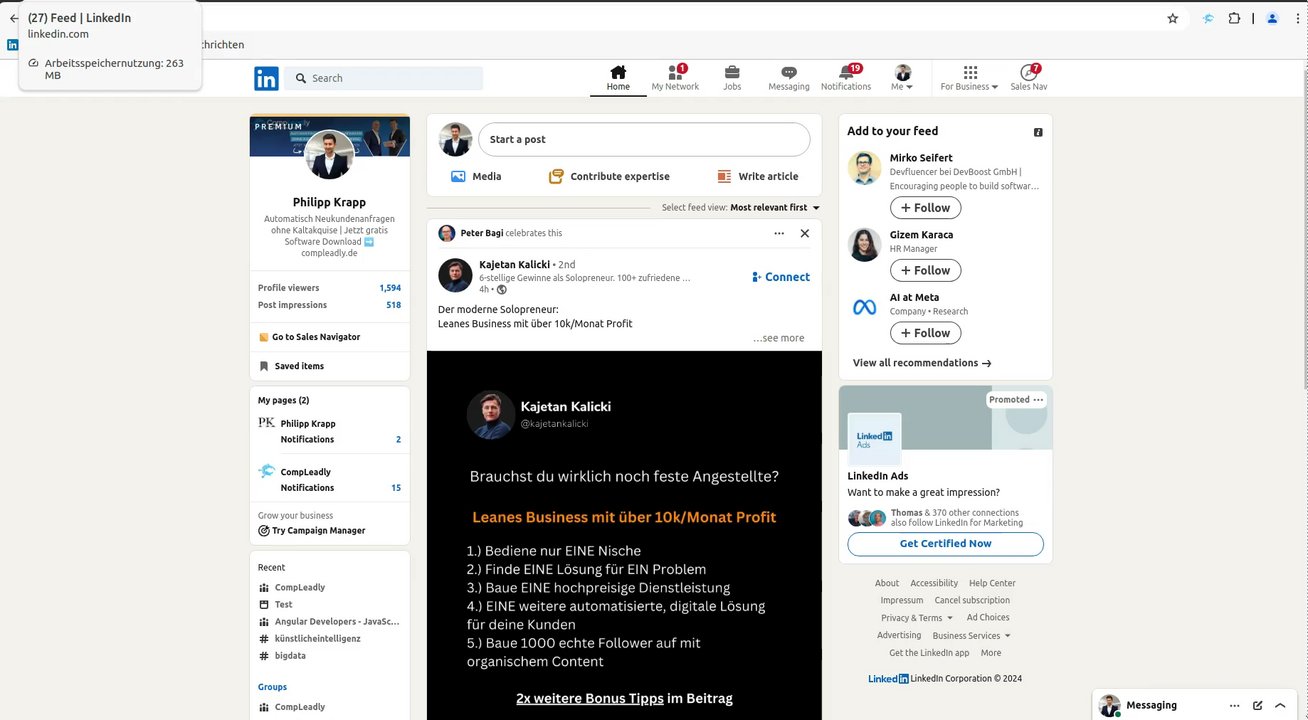This screenshot has height=720, width=1308.
Task: Go to Sales Navigator link
Action: (309, 337)
